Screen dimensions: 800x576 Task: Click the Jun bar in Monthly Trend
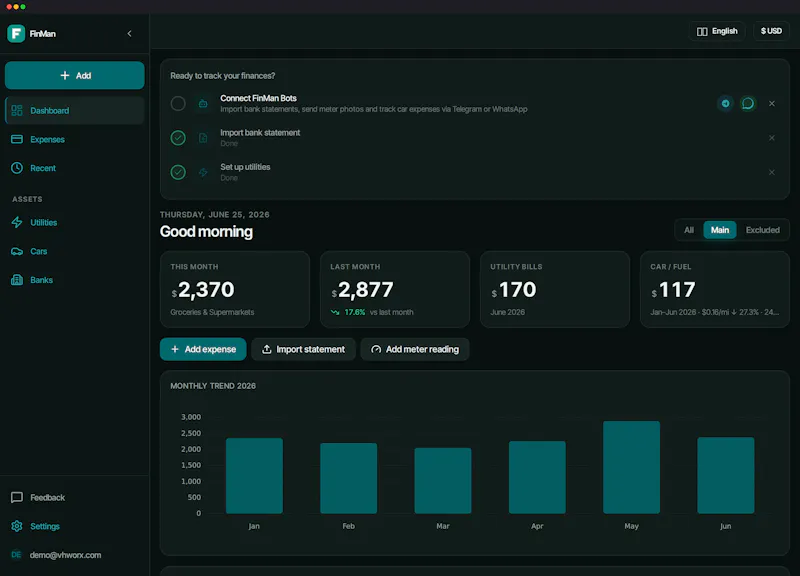point(726,475)
